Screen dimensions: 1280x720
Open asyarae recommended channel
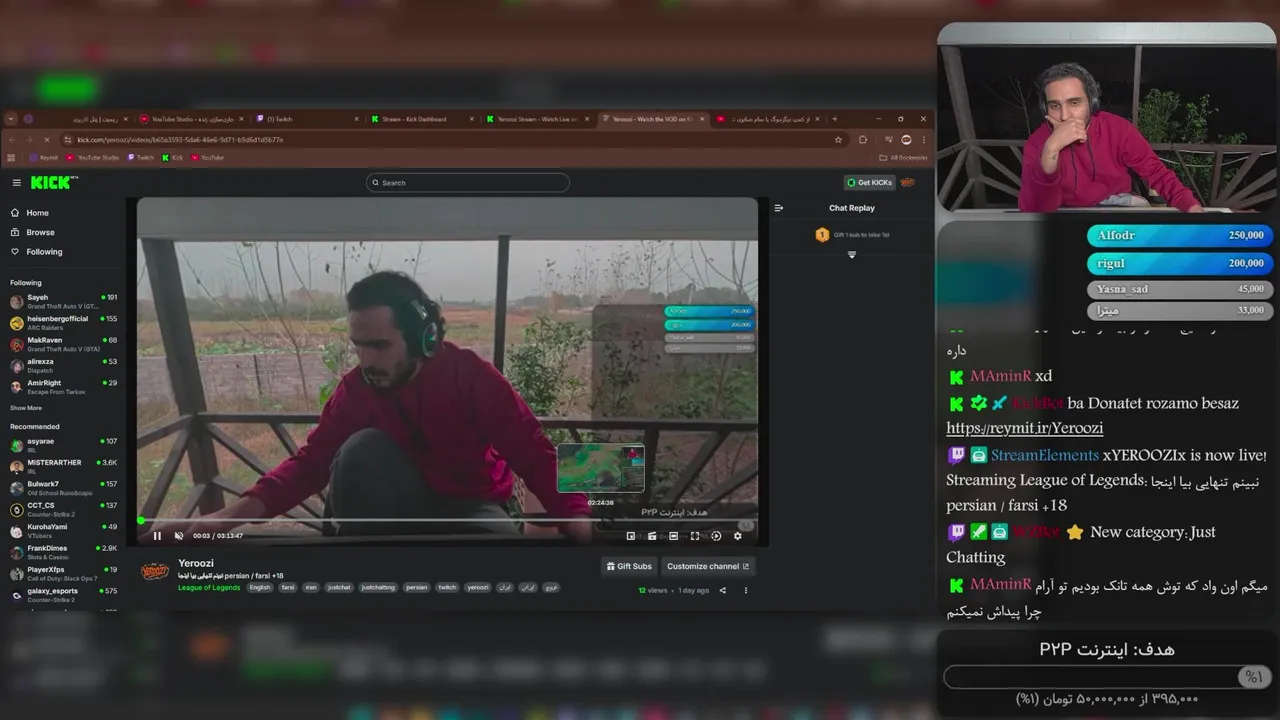click(64, 445)
